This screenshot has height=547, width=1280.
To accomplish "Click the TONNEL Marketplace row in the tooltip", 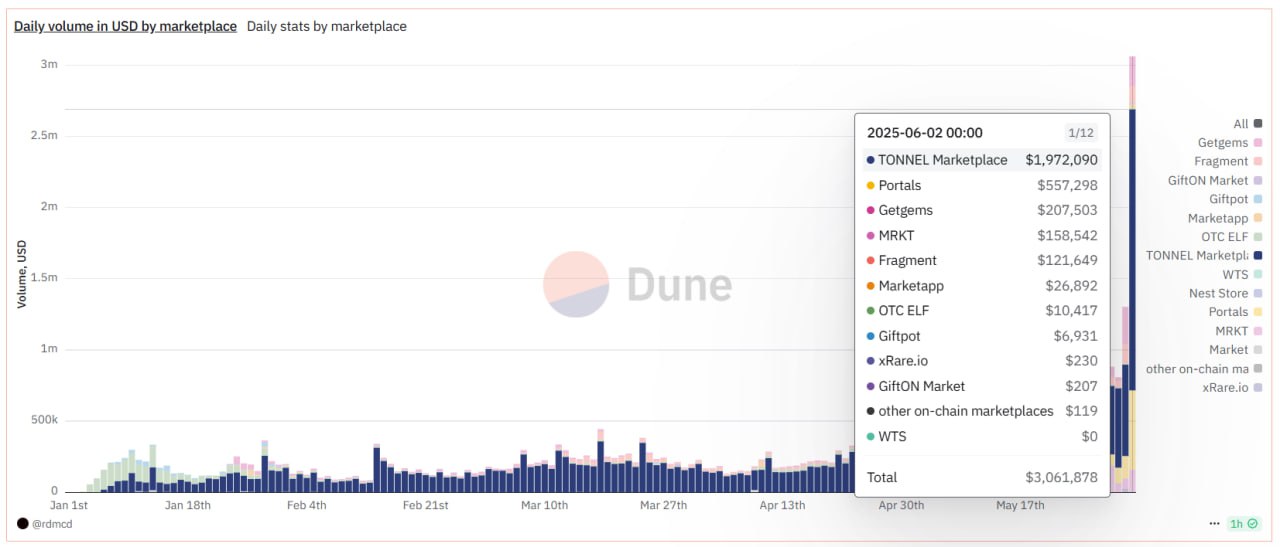I will [982, 160].
